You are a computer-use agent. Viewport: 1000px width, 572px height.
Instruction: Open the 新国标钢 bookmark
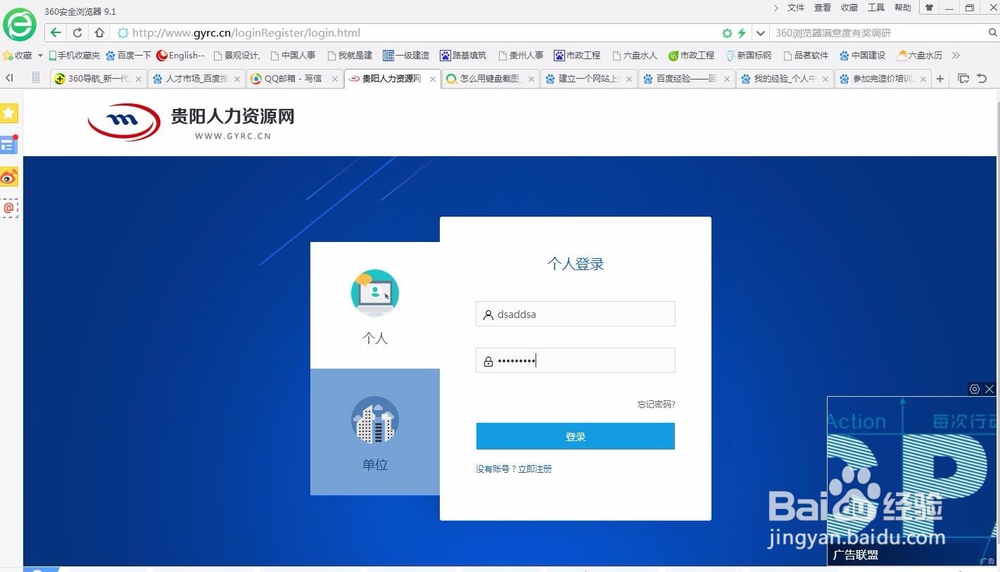pyautogui.click(x=749, y=55)
